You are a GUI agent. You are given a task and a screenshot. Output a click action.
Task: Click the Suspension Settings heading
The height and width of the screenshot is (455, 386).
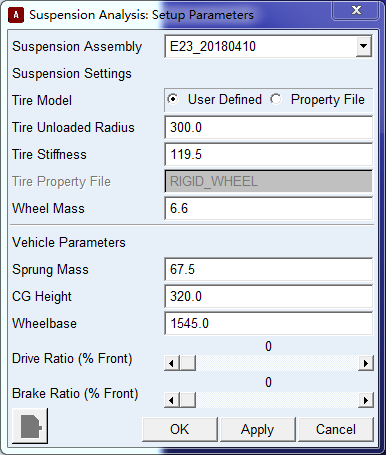pos(72,73)
